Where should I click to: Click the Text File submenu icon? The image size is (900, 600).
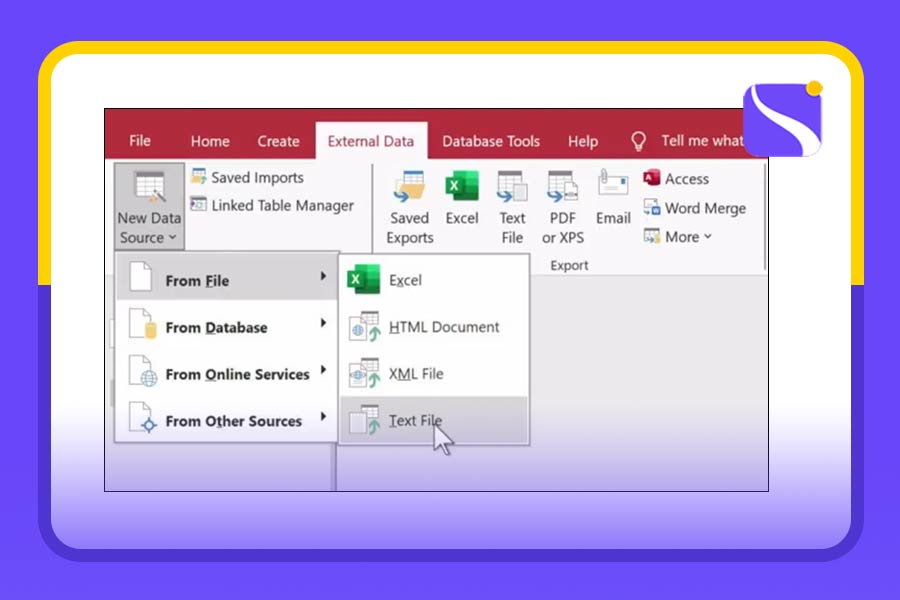coord(364,419)
